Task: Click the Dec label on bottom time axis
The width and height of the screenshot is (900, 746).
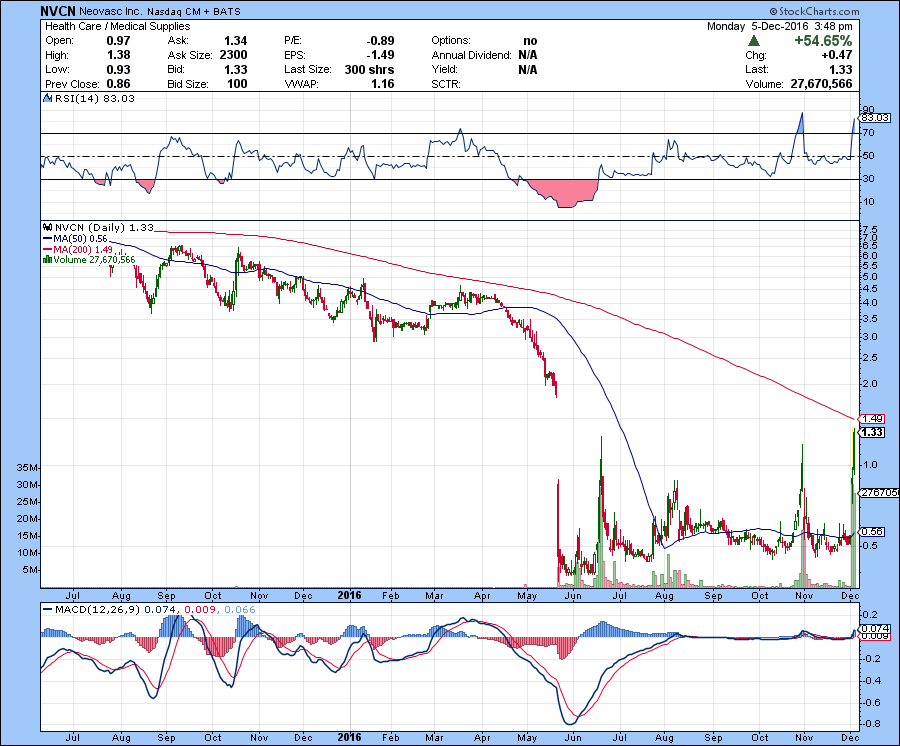Action: tap(849, 737)
